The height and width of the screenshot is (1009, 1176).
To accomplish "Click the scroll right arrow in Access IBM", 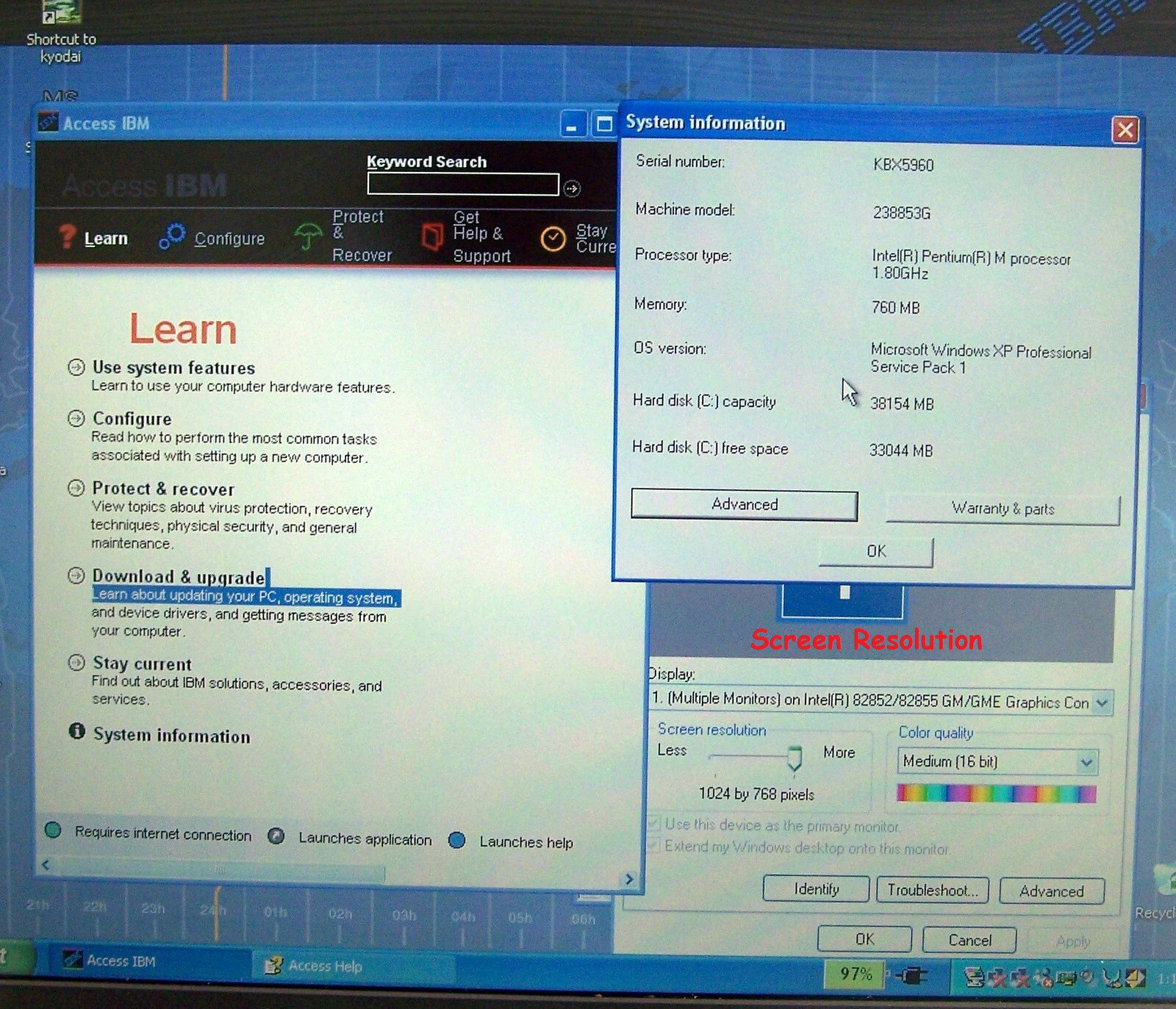I will (629, 879).
